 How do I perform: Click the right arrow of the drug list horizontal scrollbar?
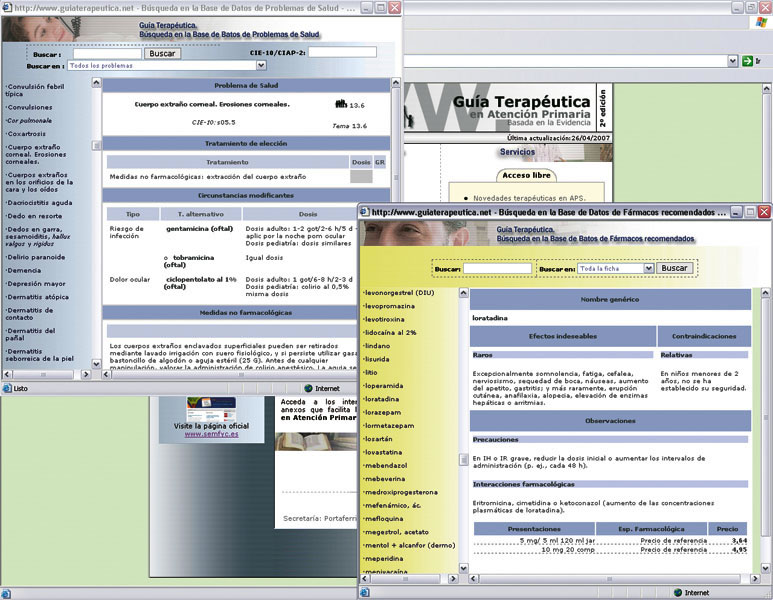454,579
